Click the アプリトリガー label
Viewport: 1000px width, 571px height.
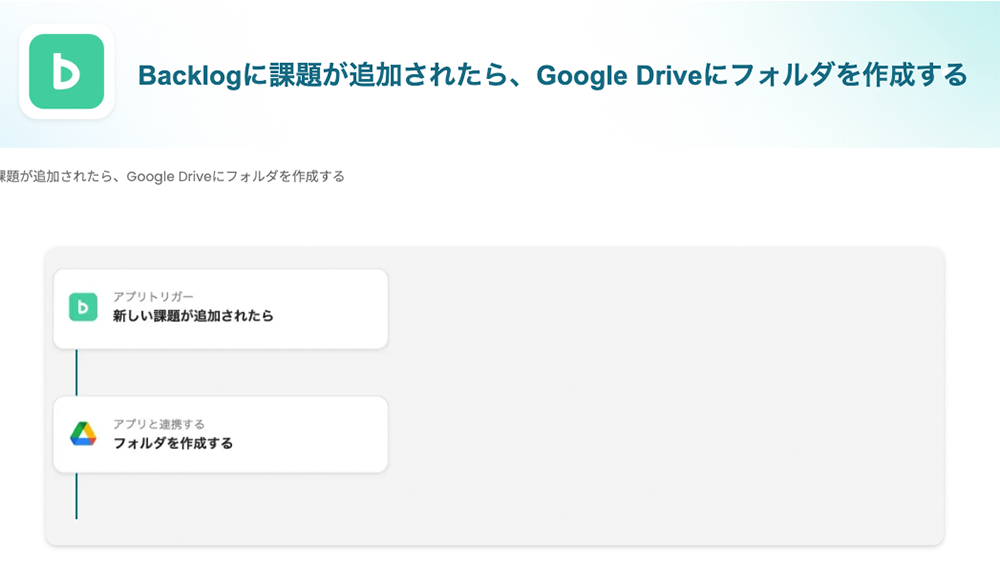click(x=153, y=297)
